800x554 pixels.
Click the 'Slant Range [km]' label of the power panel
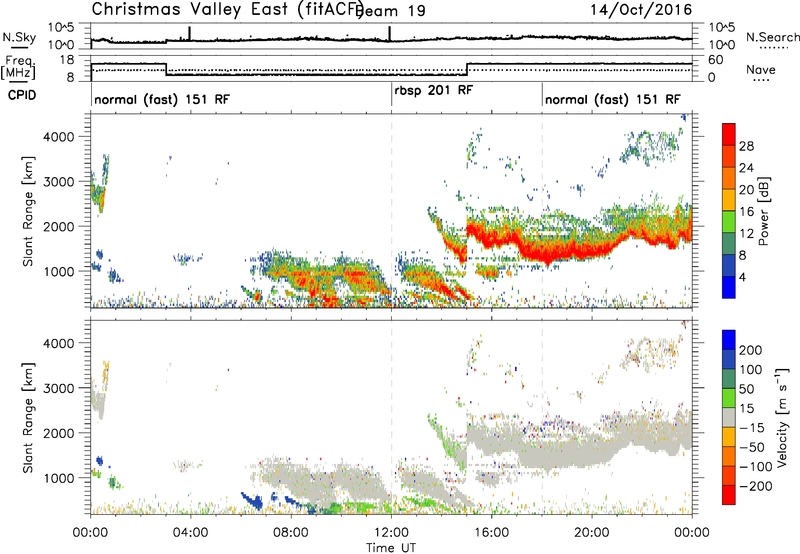click(x=28, y=211)
